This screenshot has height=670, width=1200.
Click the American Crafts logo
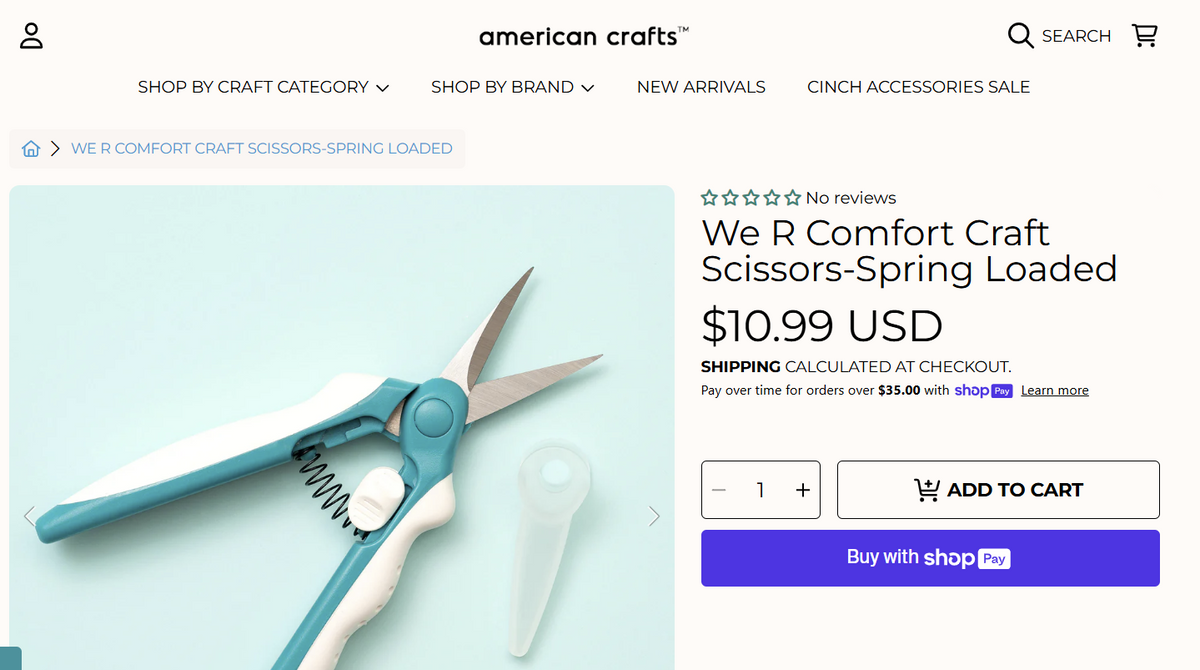583,36
